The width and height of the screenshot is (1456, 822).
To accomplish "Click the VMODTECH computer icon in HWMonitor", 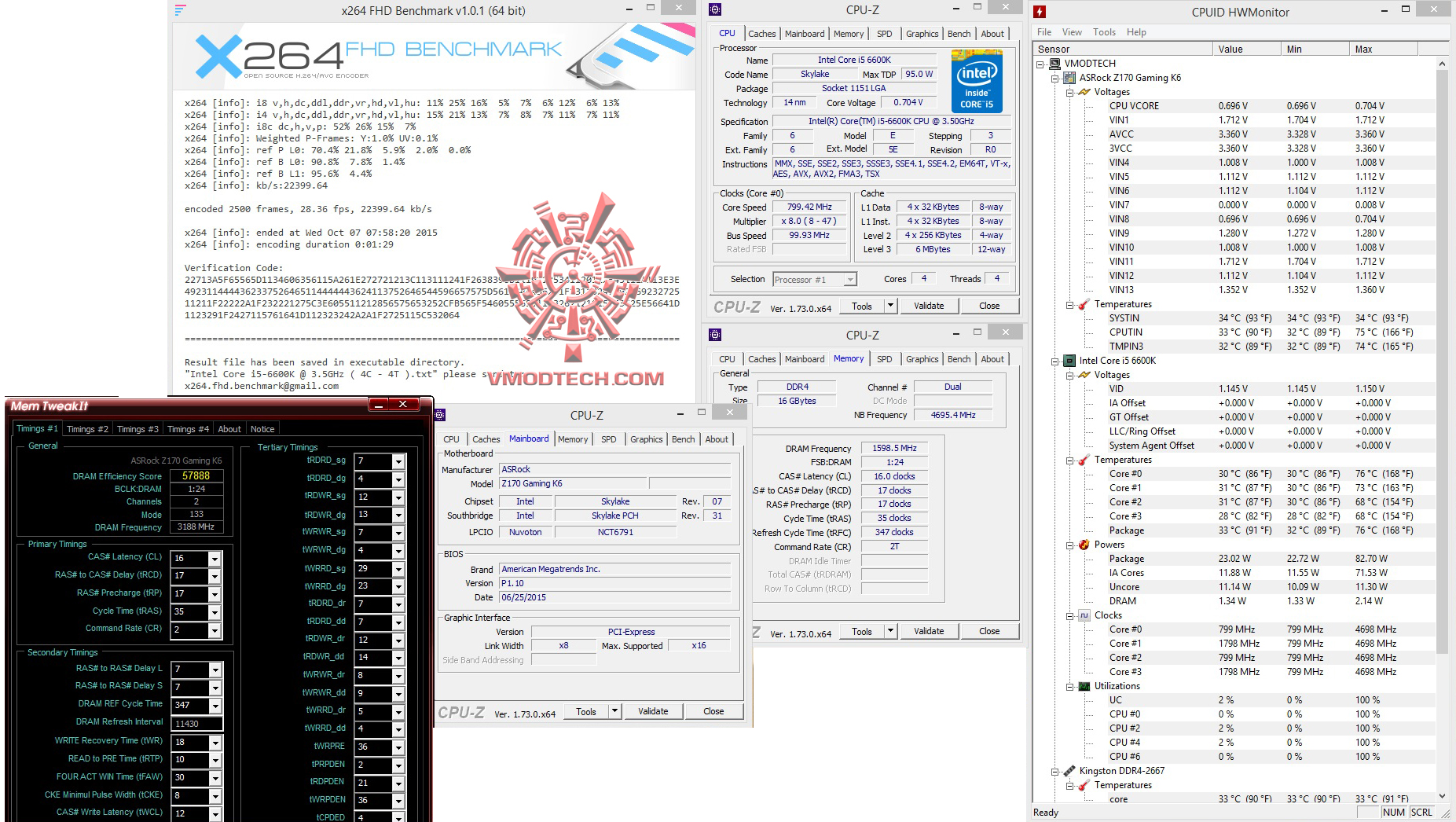I will [x=1055, y=64].
